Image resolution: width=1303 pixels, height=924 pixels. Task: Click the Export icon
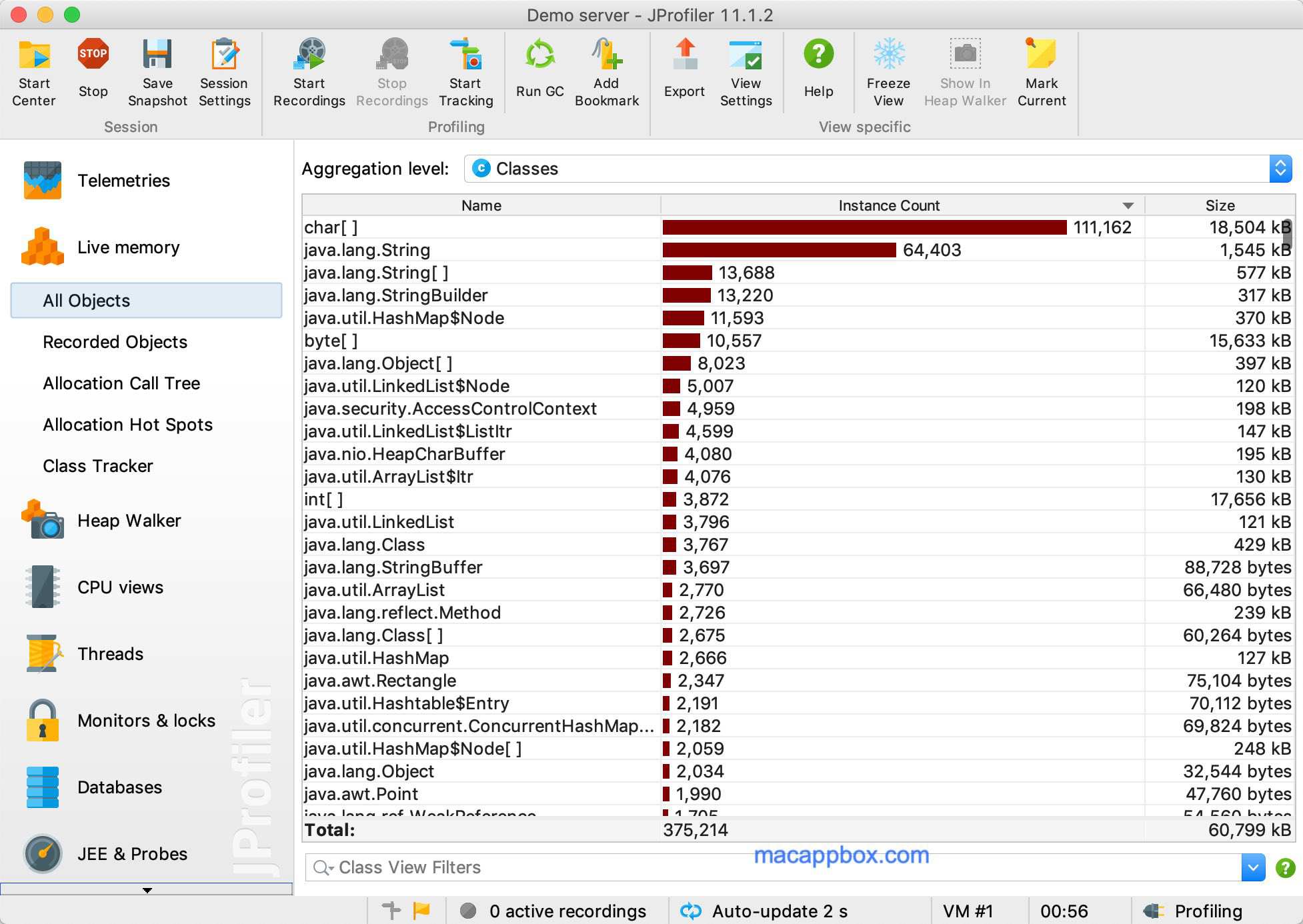pyautogui.click(x=684, y=55)
